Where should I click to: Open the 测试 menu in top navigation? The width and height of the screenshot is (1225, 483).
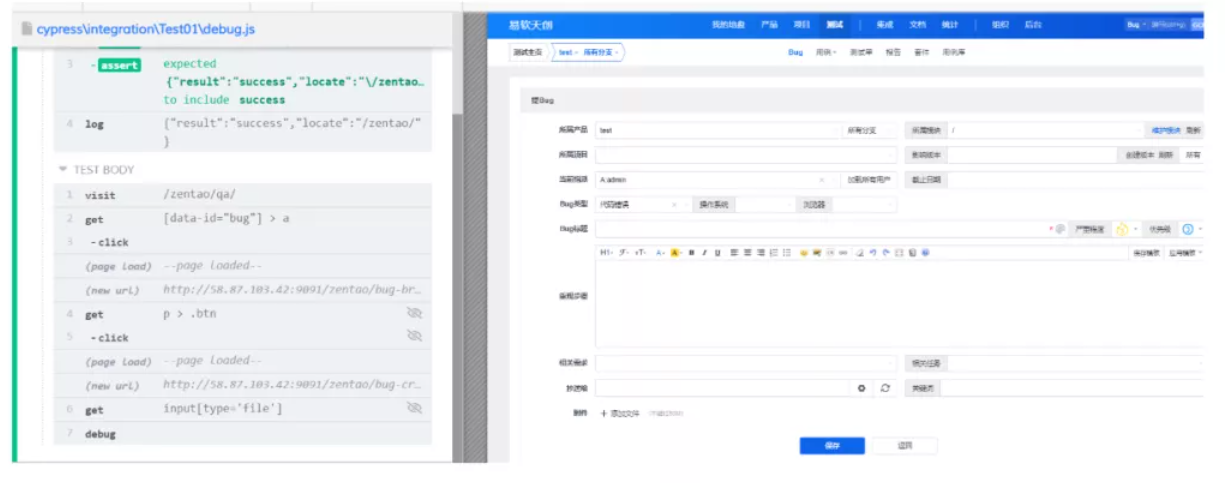[x=834, y=24]
